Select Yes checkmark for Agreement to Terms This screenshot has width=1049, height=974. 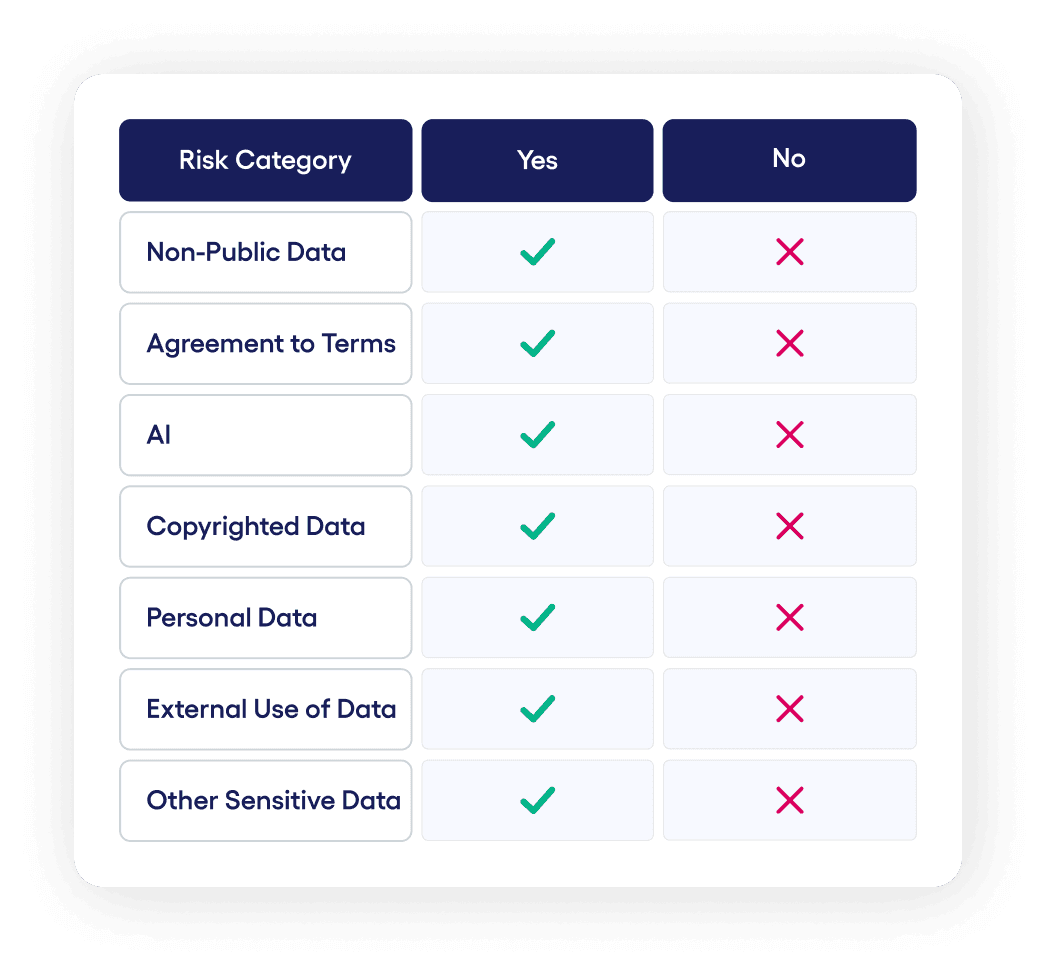537,344
